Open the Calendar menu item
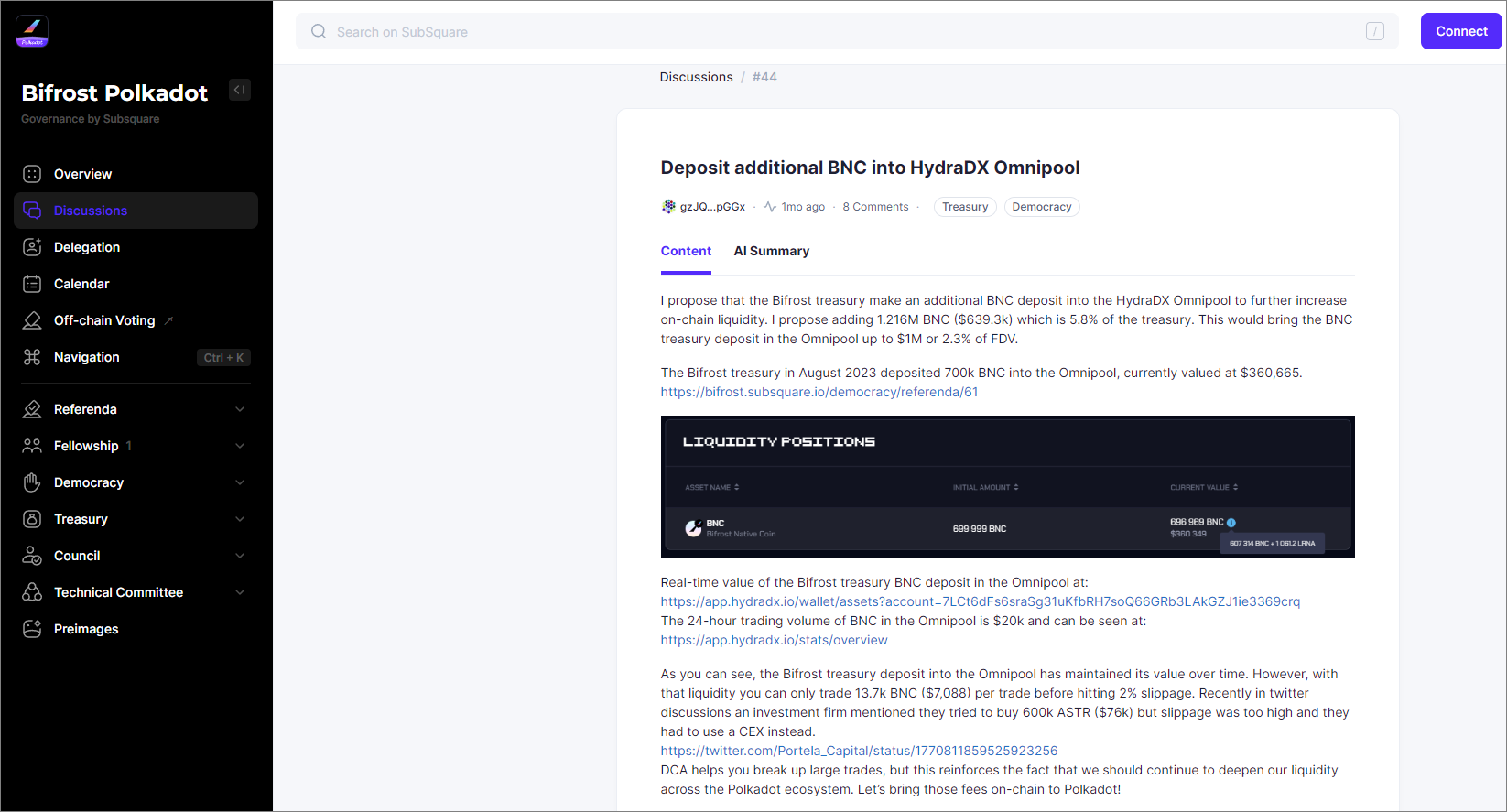 tap(136, 284)
